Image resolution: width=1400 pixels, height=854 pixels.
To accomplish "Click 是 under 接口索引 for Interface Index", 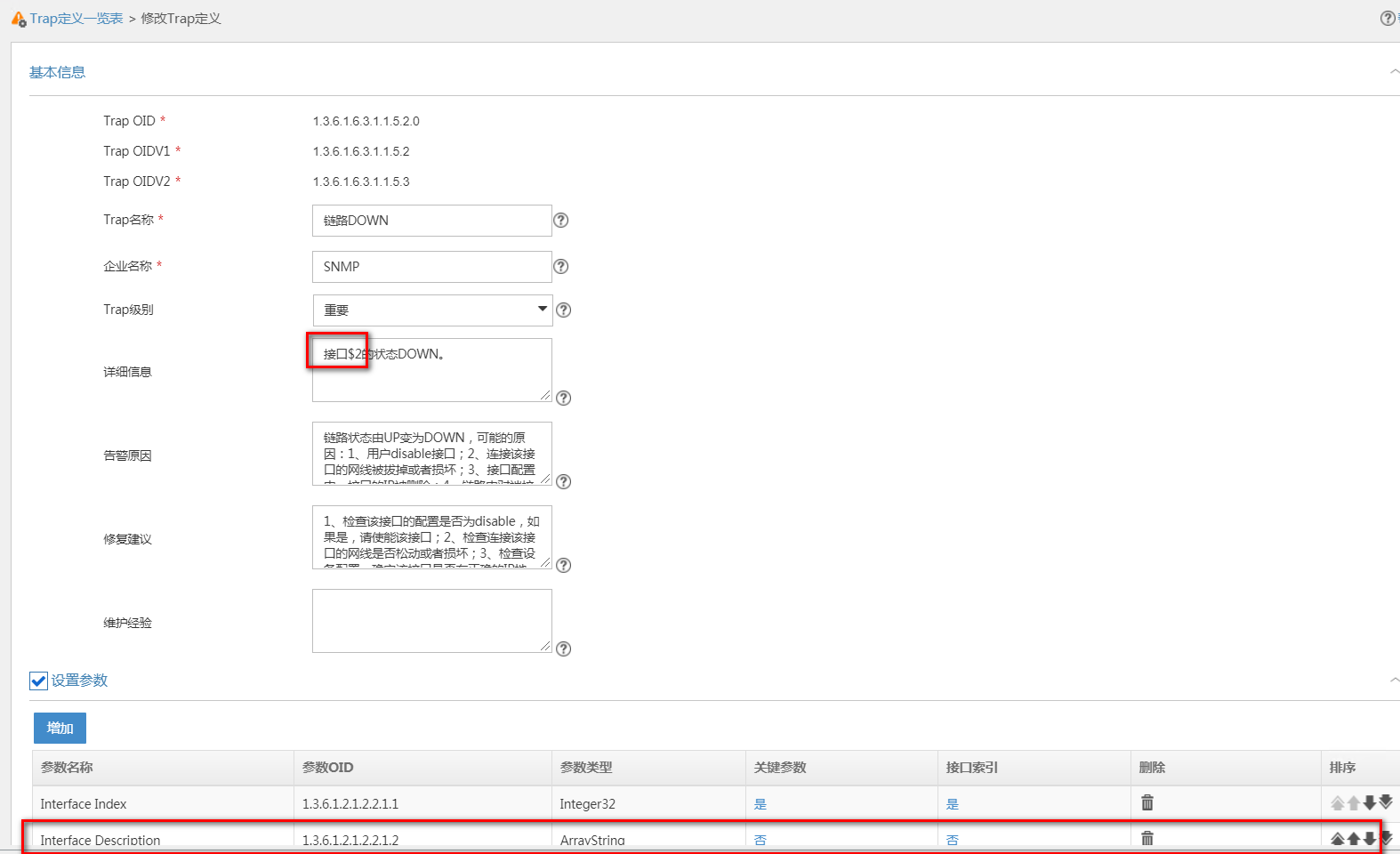I will pyautogui.click(x=953, y=804).
